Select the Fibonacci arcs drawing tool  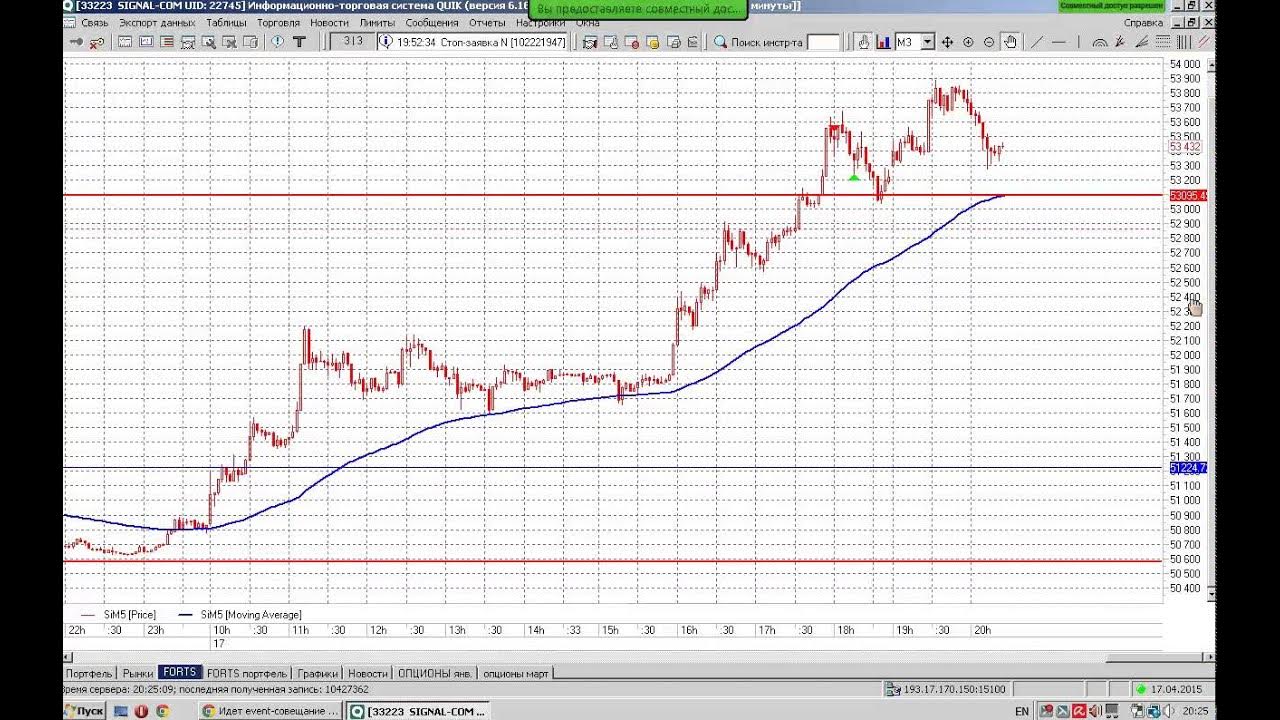click(1100, 42)
